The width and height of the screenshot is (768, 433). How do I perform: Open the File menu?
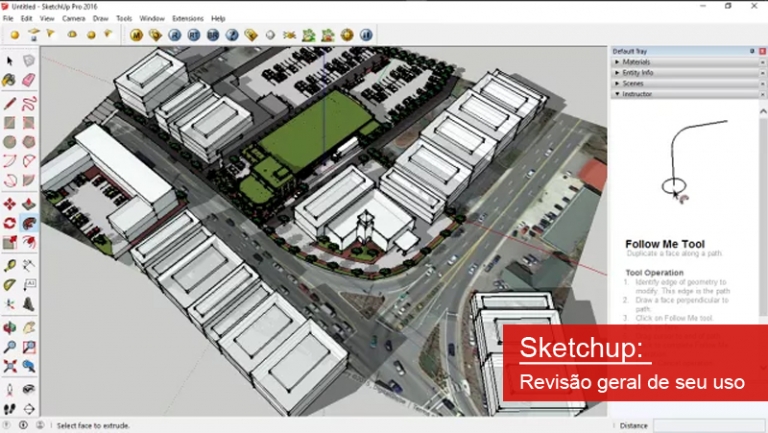pos(8,19)
